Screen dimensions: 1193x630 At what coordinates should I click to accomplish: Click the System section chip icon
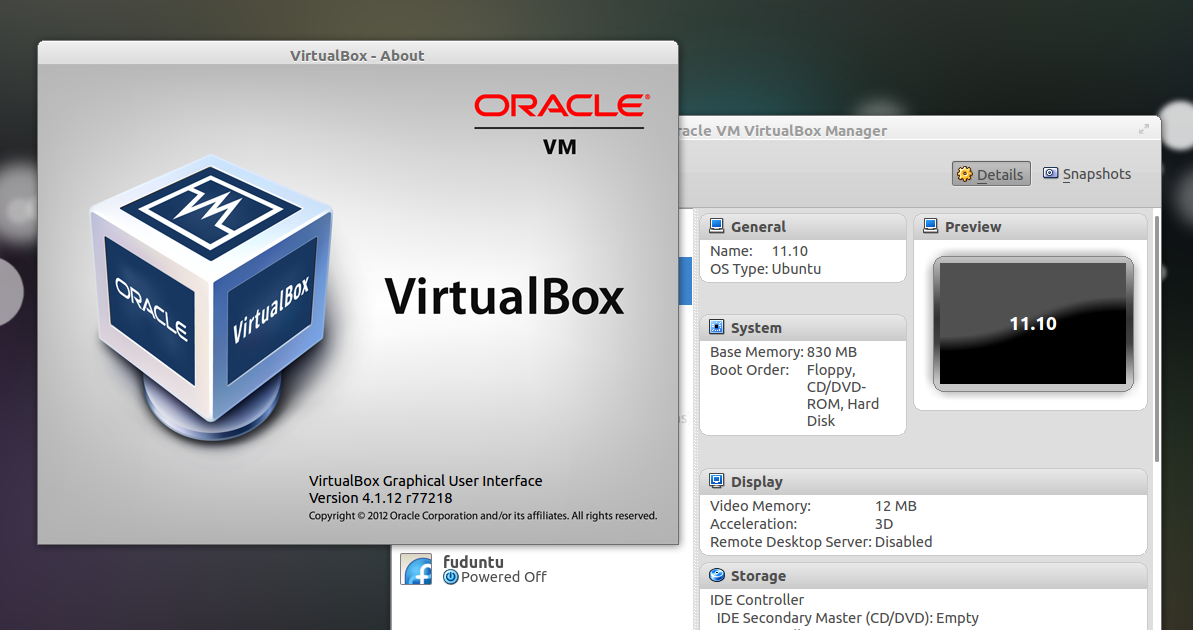tap(716, 327)
